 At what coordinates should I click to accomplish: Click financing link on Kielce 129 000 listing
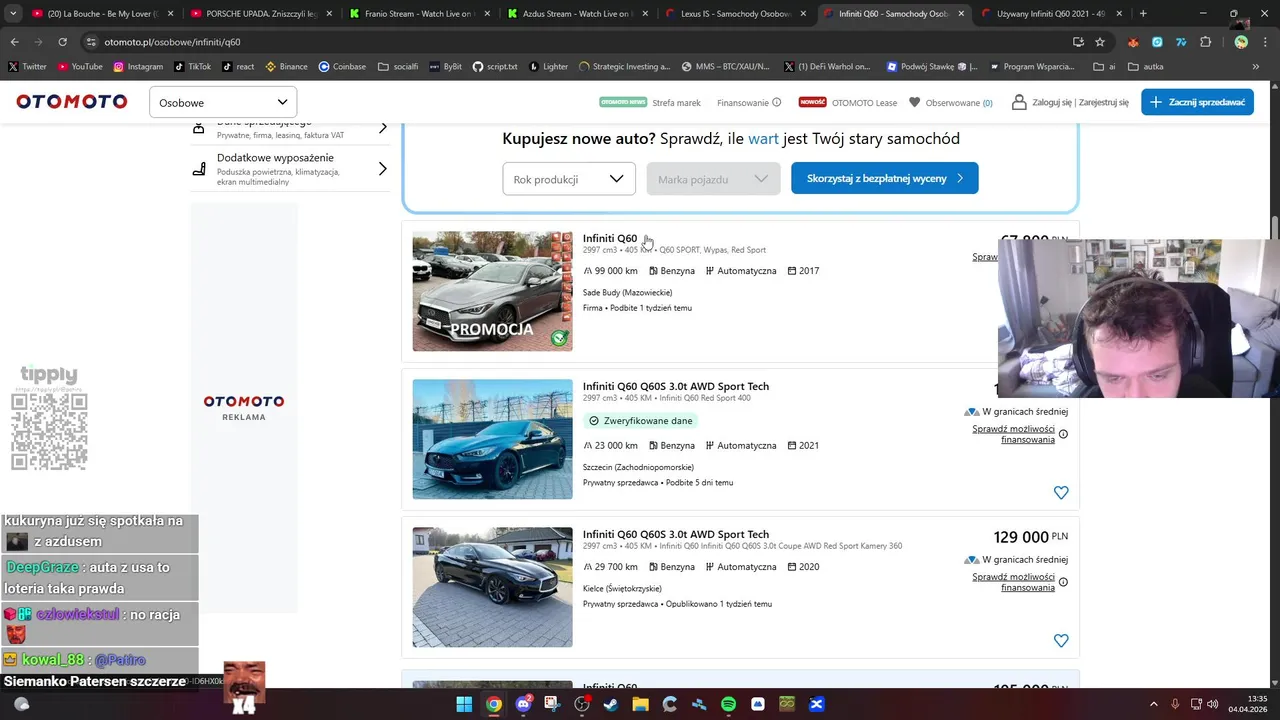pyautogui.click(x=1013, y=582)
